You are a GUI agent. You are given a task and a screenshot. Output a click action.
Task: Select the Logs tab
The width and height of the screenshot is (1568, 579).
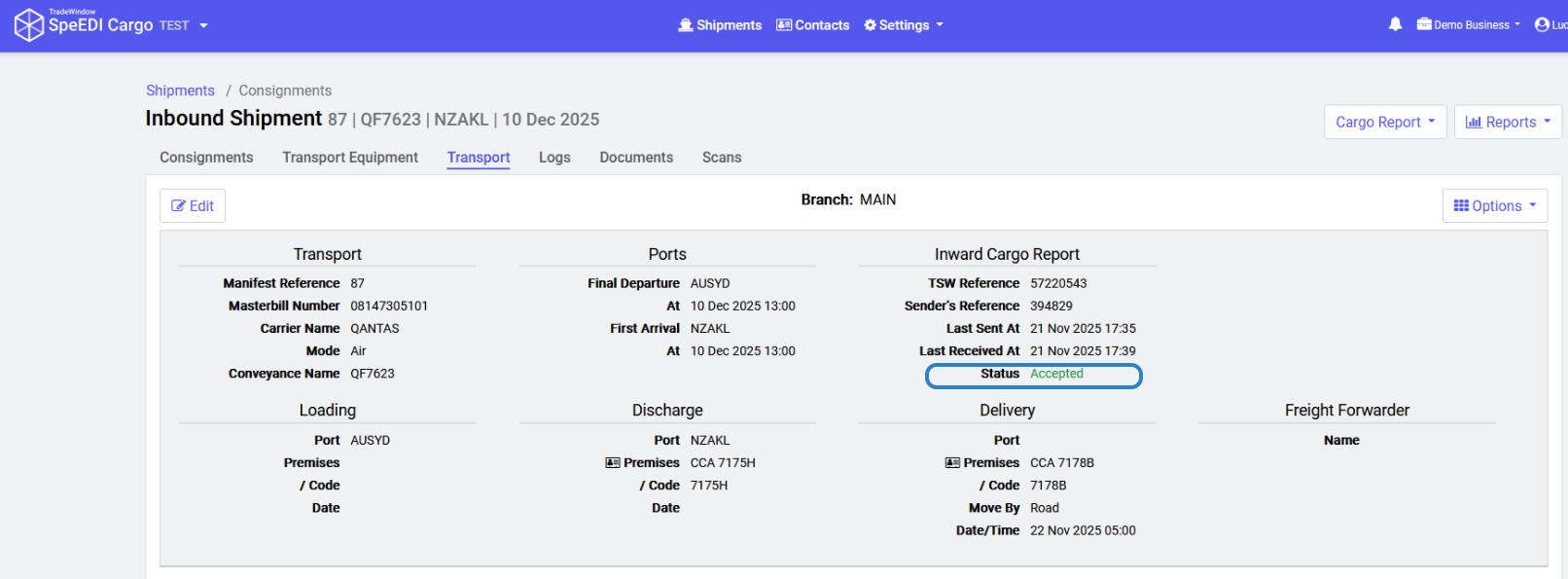pos(554,158)
